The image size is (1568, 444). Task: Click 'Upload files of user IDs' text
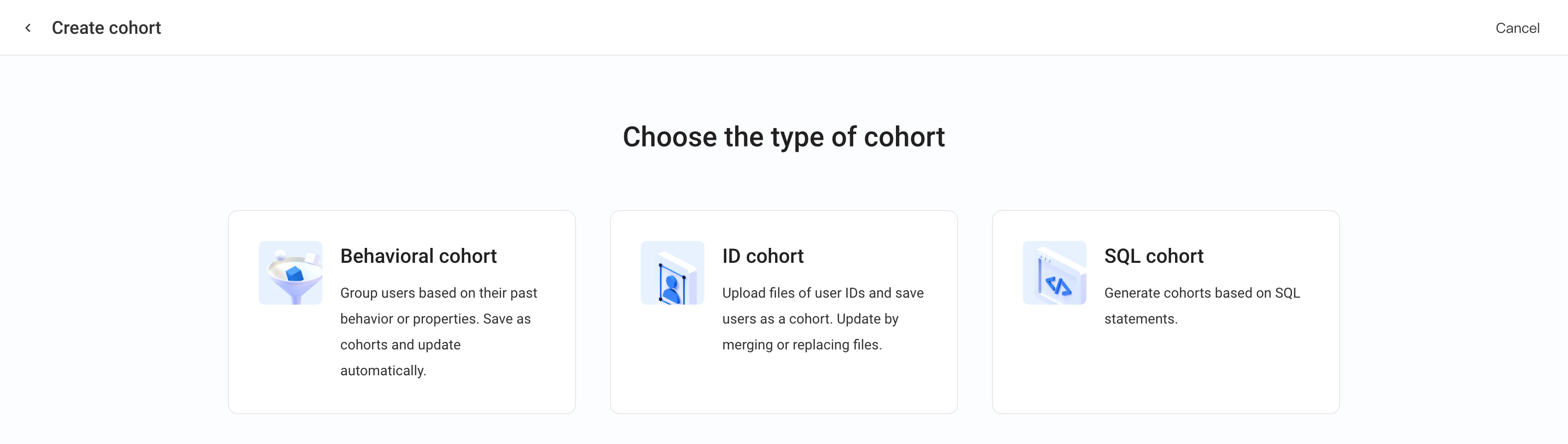click(x=793, y=293)
